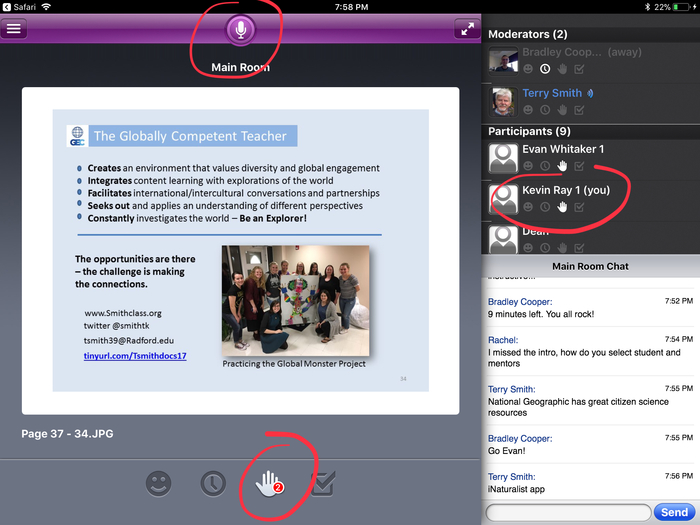Viewport: 700px width, 525px height.
Task: Expand whiteboard to full screen
Action: (x=466, y=29)
